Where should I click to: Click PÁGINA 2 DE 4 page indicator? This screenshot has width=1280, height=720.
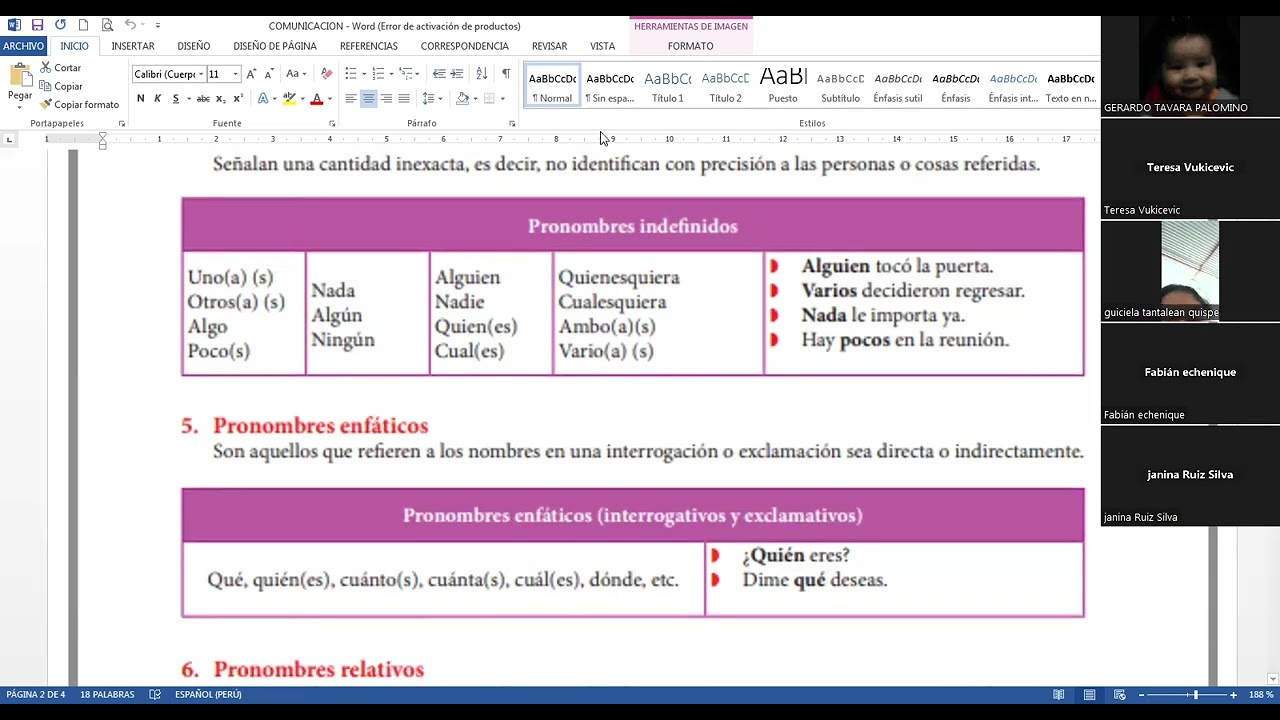(x=36, y=694)
